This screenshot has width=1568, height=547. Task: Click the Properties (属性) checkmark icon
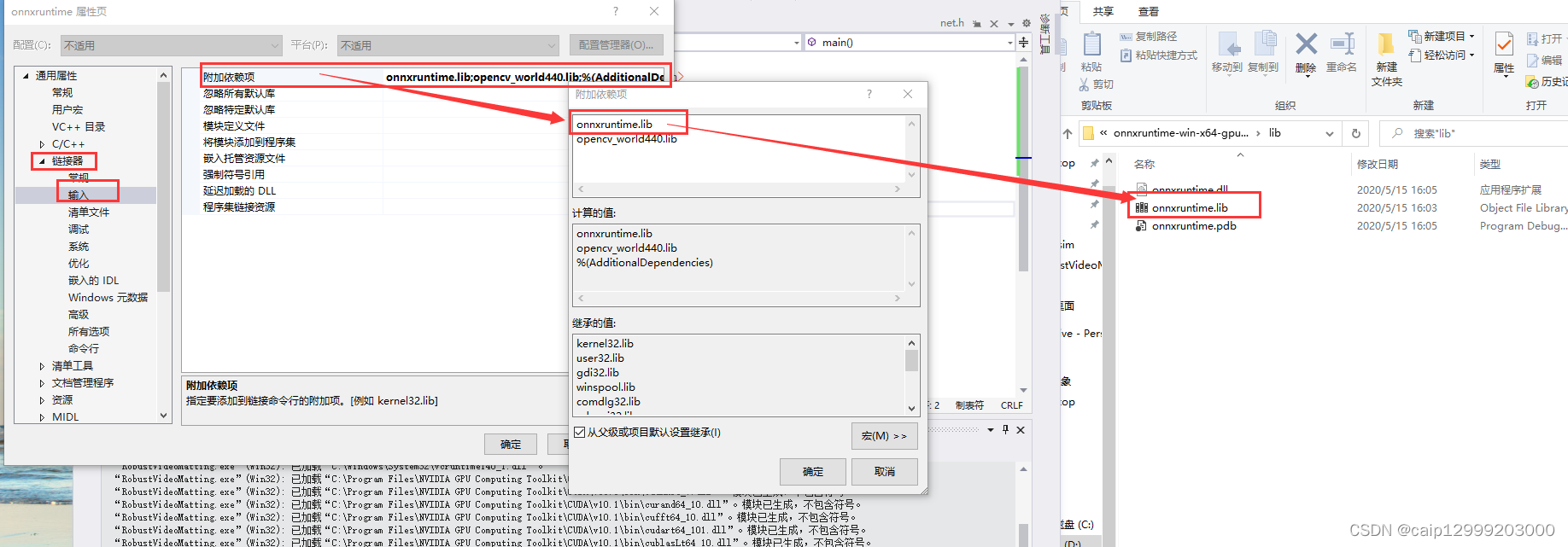(x=1504, y=44)
